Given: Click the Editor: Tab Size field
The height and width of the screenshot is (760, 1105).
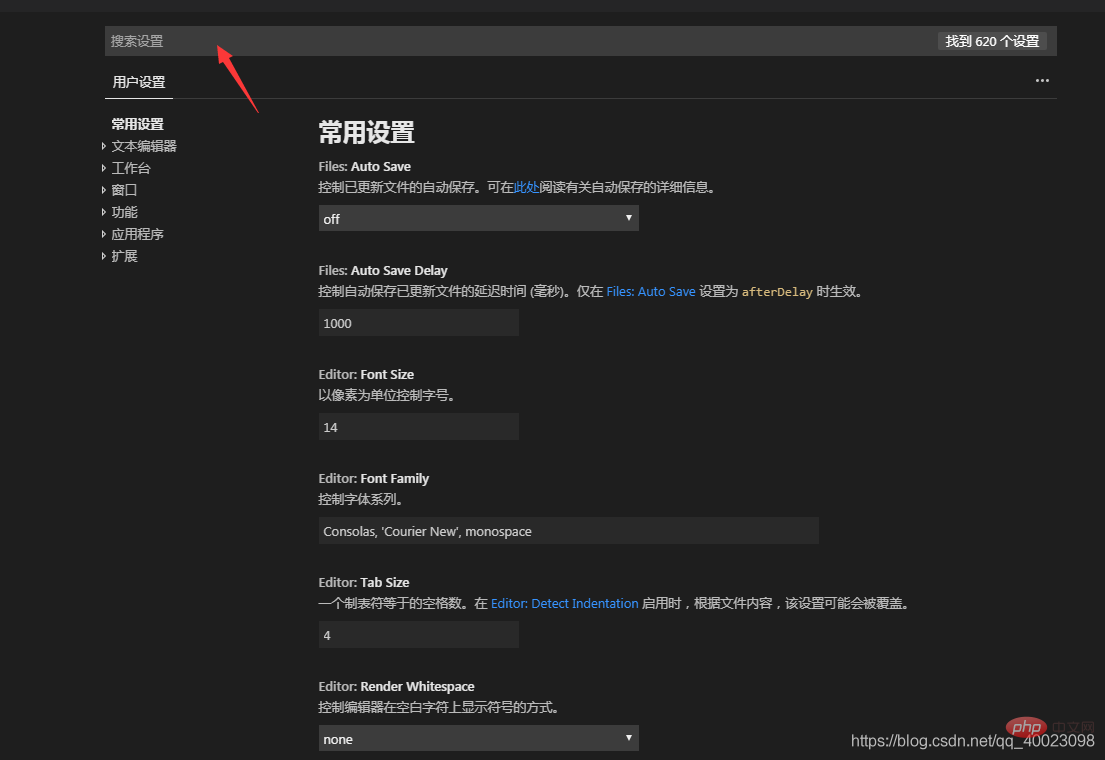Looking at the screenshot, I should point(418,634).
